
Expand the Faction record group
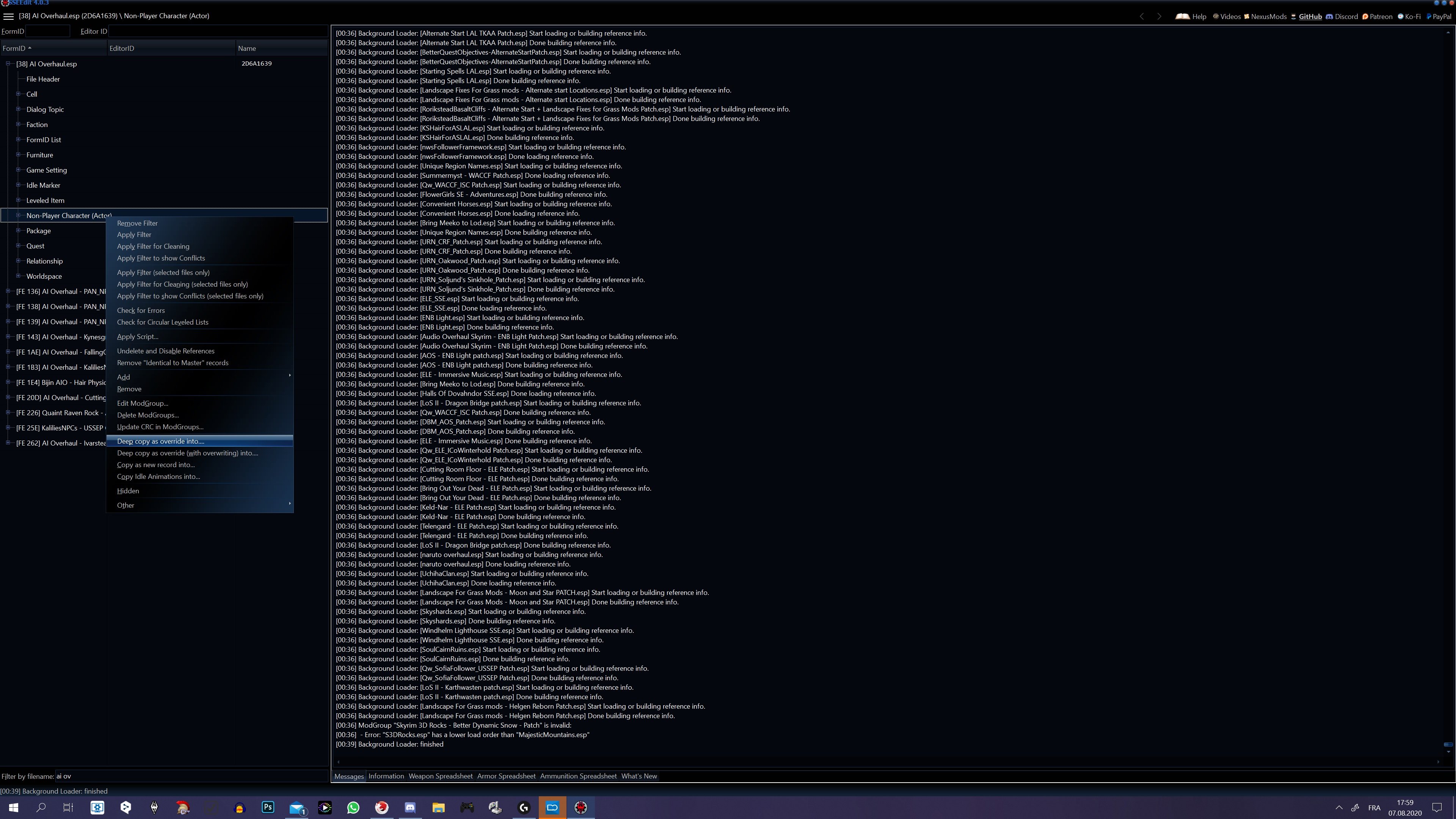pos(18,124)
